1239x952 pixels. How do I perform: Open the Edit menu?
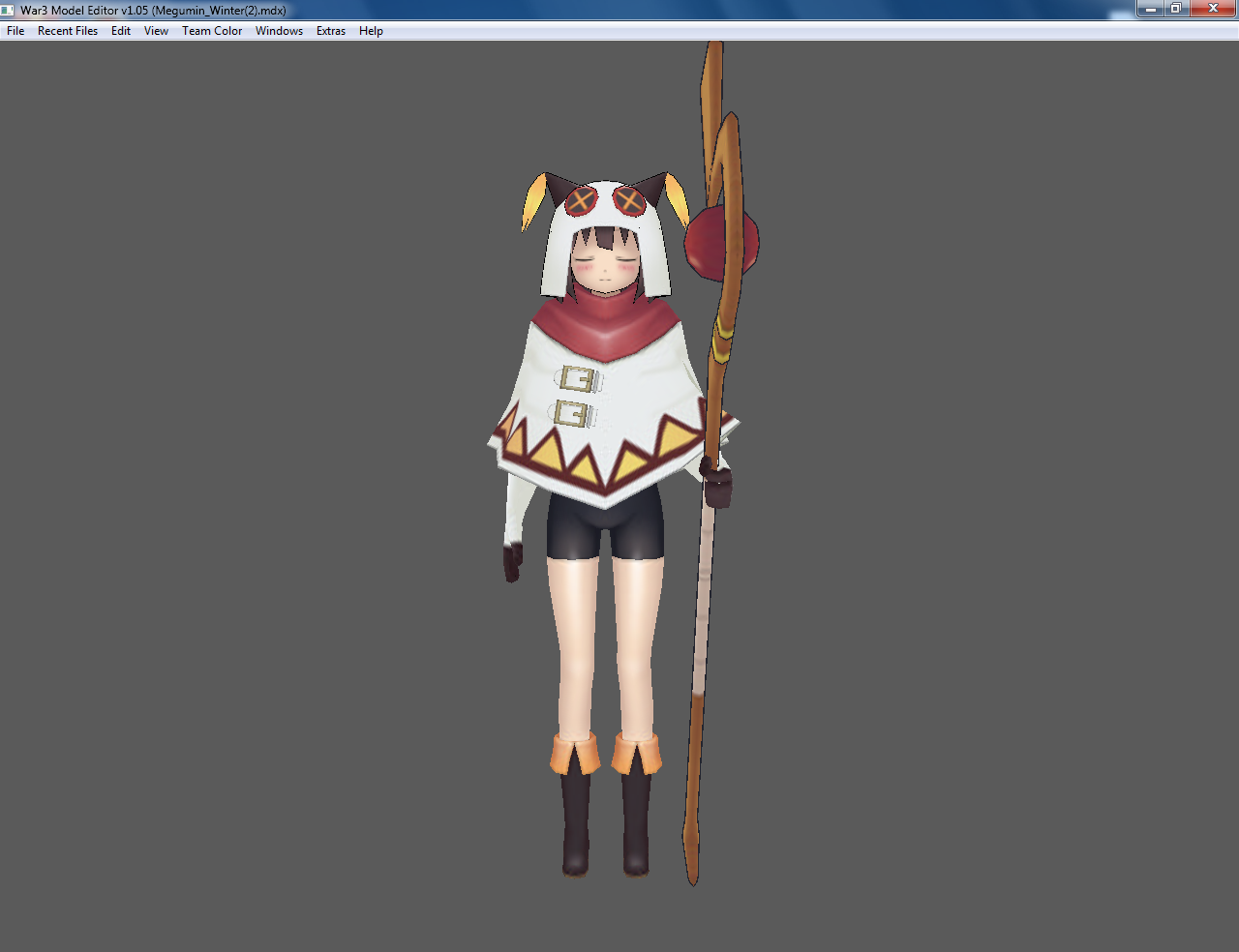tap(121, 31)
